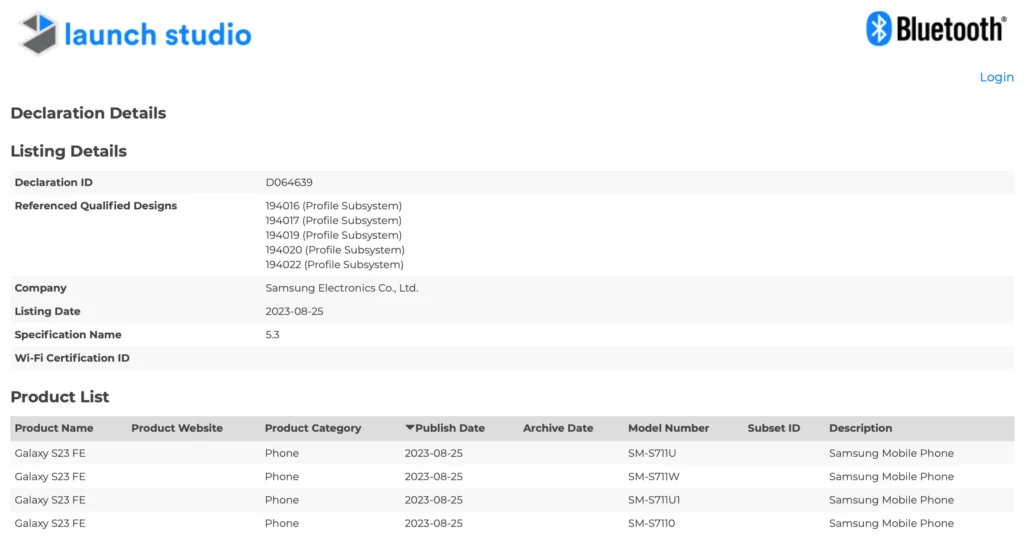Click the Referenced Qualified Designs label
Screen dimensions: 1024x552
point(95,206)
